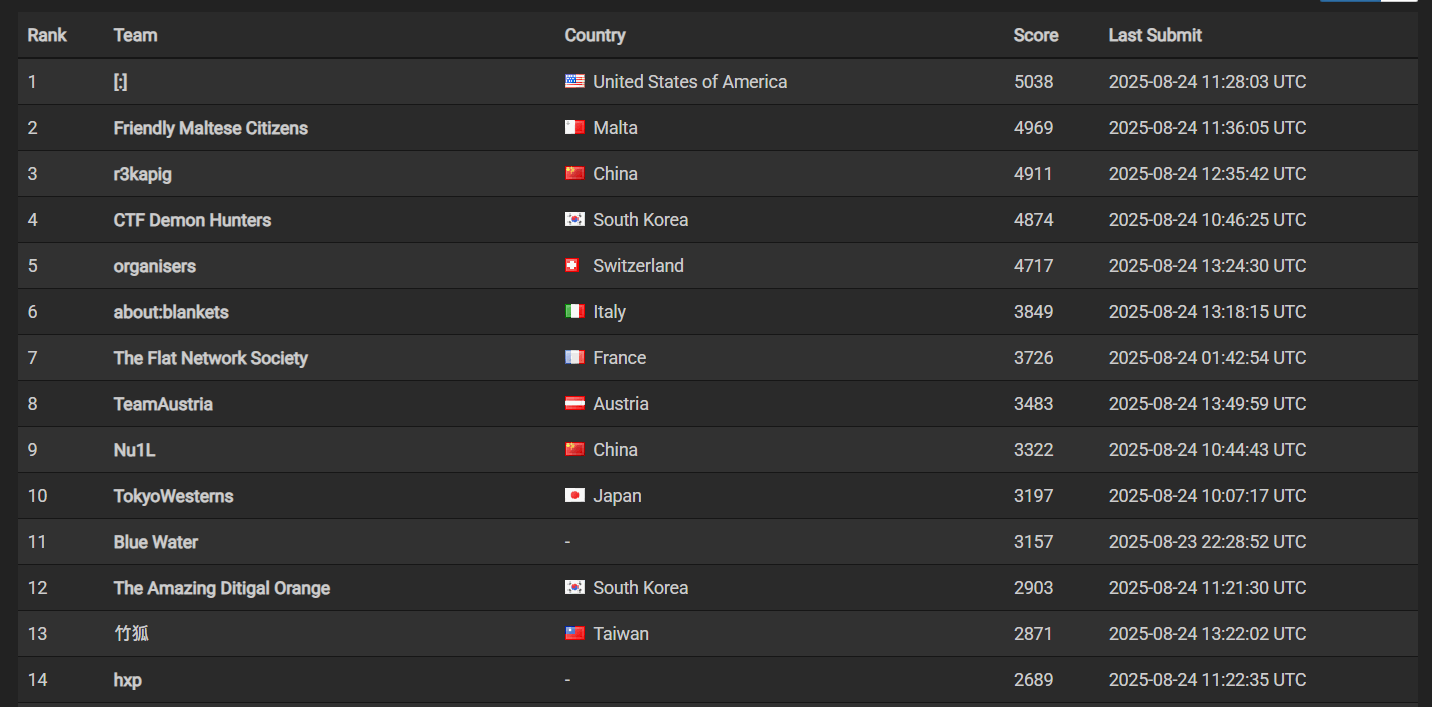Click the top score value 5038
Screen dimensions: 1432x707
pos(1033,82)
